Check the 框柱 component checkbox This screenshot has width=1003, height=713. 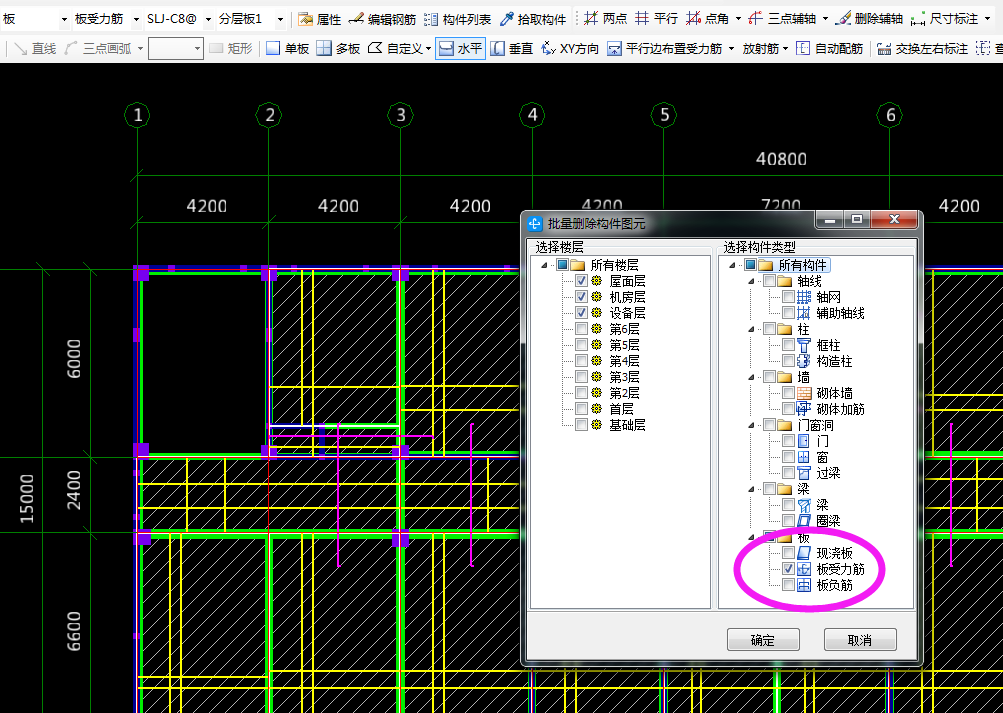[x=789, y=345]
